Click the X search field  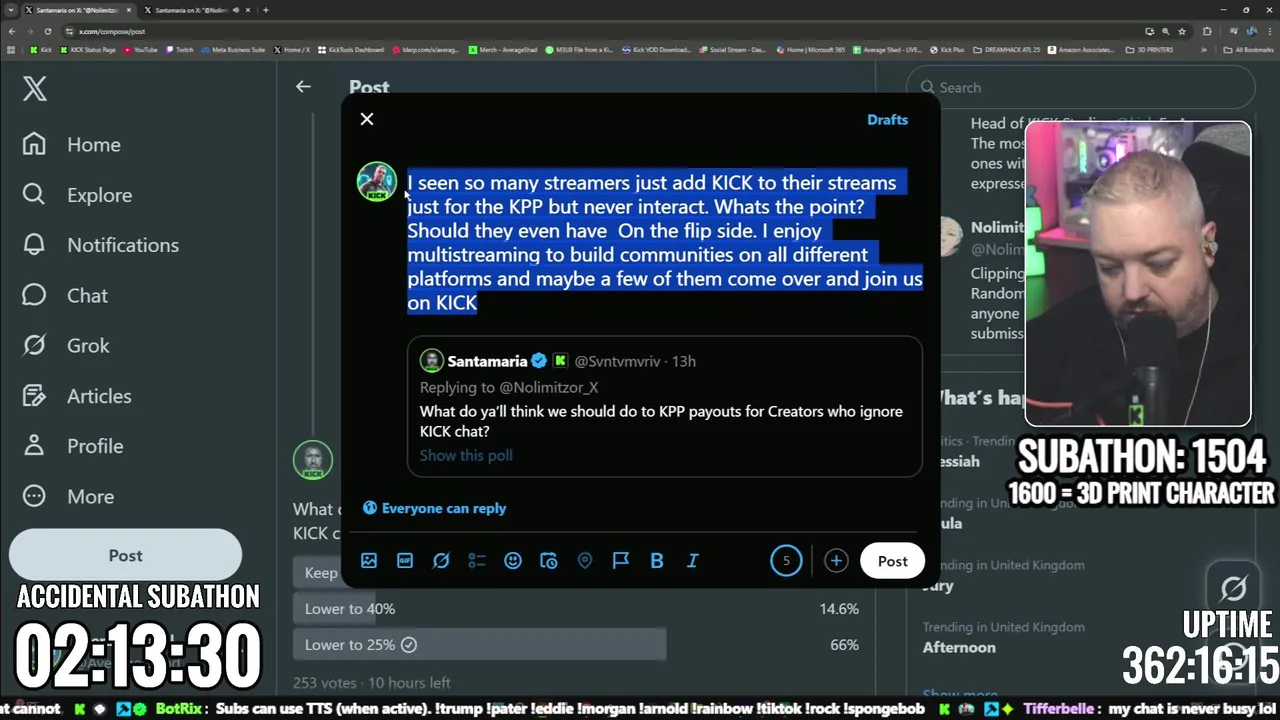(x=1080, y=88)
